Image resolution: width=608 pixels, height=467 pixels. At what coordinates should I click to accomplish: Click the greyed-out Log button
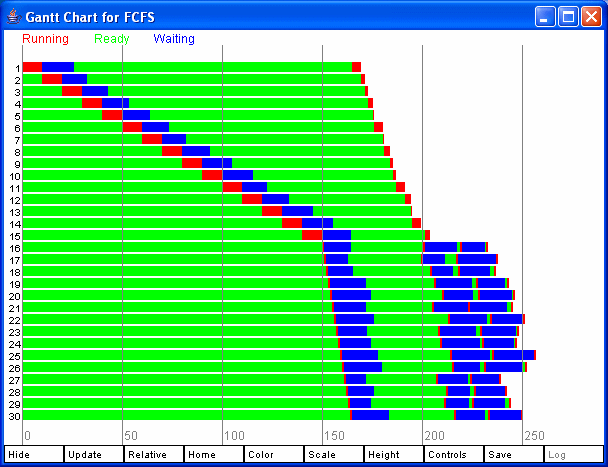coord(574,454)
